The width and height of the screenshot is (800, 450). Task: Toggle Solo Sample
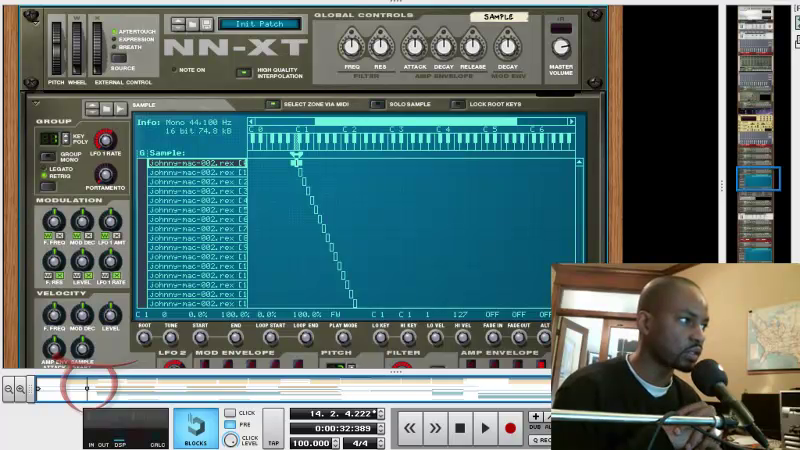(378, 104)
